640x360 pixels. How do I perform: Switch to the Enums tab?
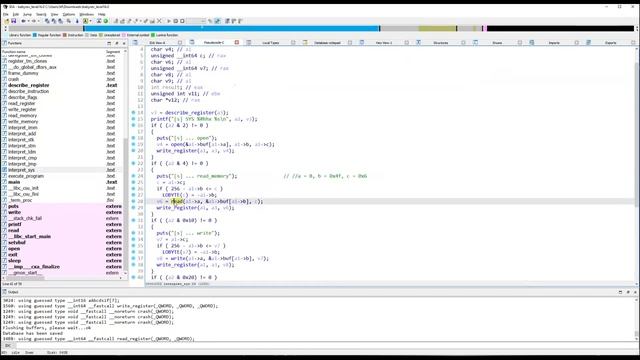tap(497, 42)
